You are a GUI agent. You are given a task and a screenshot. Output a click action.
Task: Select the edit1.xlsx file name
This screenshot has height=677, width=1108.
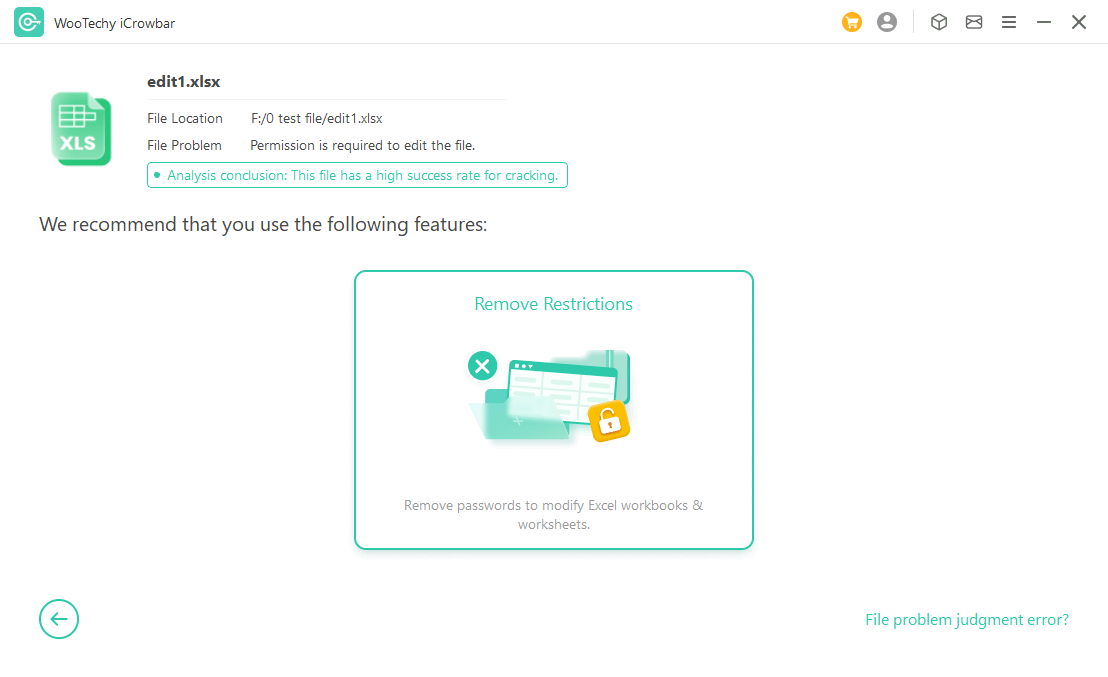[183, 82]
